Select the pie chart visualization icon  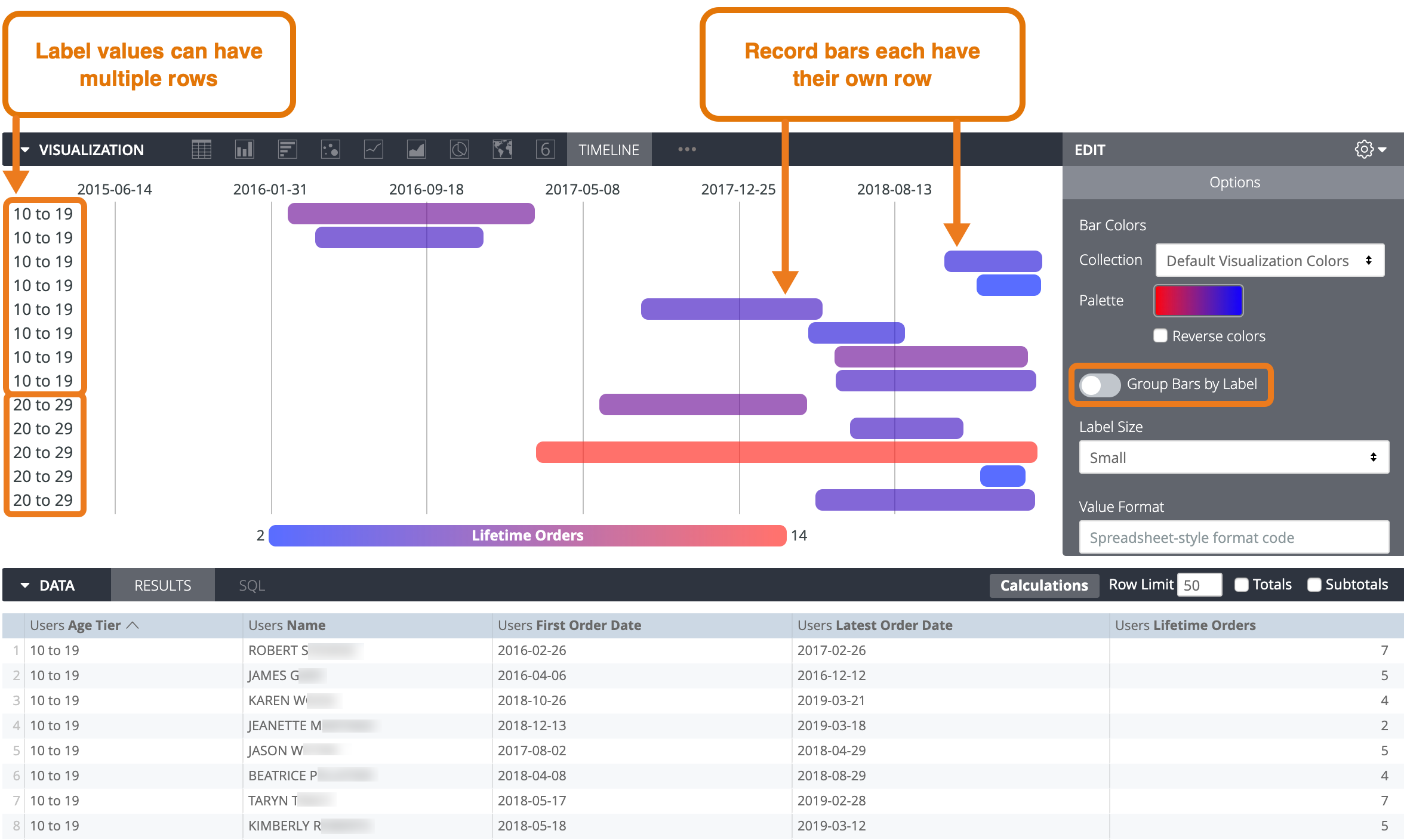(x=459, y=149)
